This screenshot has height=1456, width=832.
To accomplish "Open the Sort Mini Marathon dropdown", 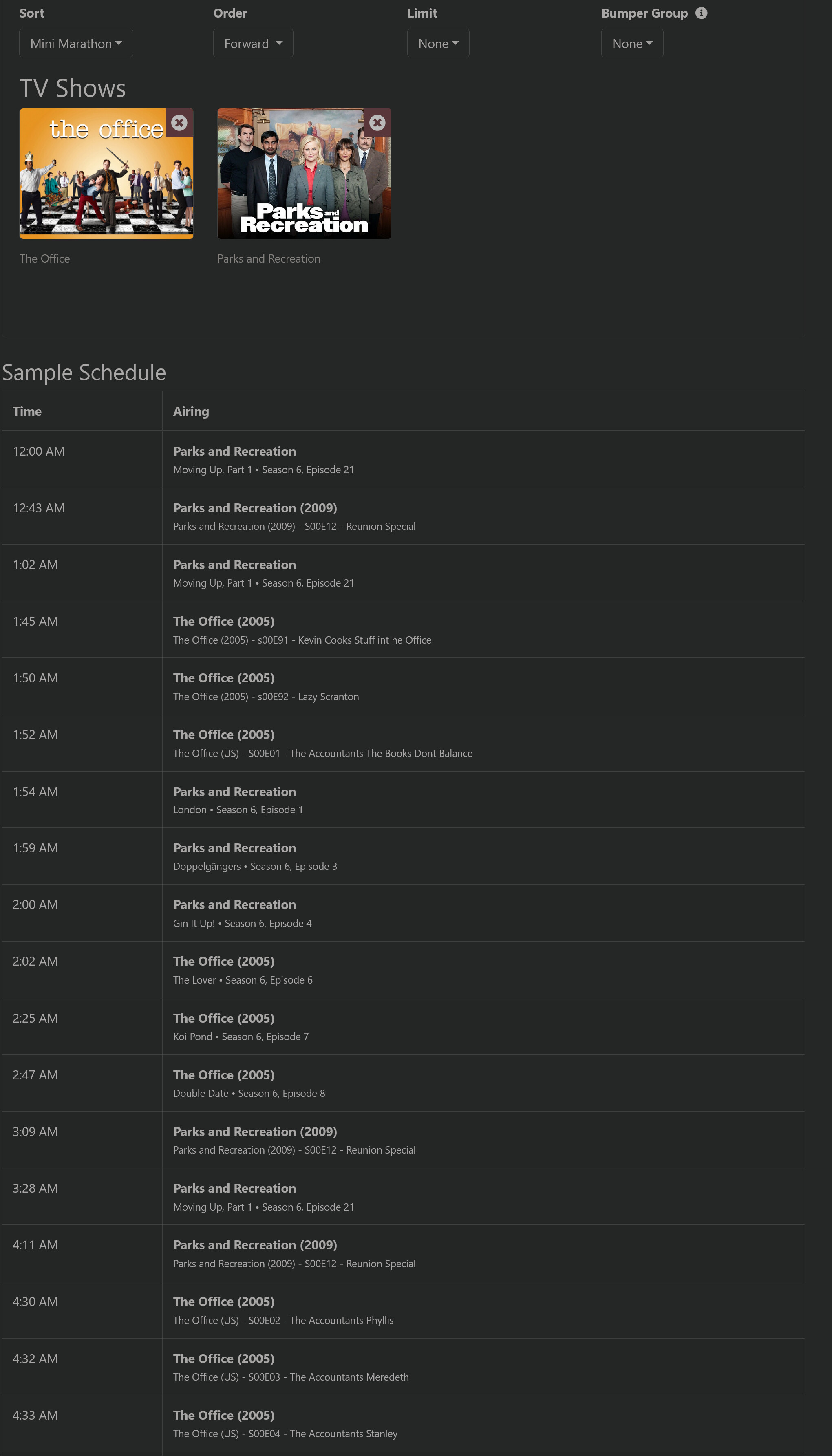I will [76, 44].
